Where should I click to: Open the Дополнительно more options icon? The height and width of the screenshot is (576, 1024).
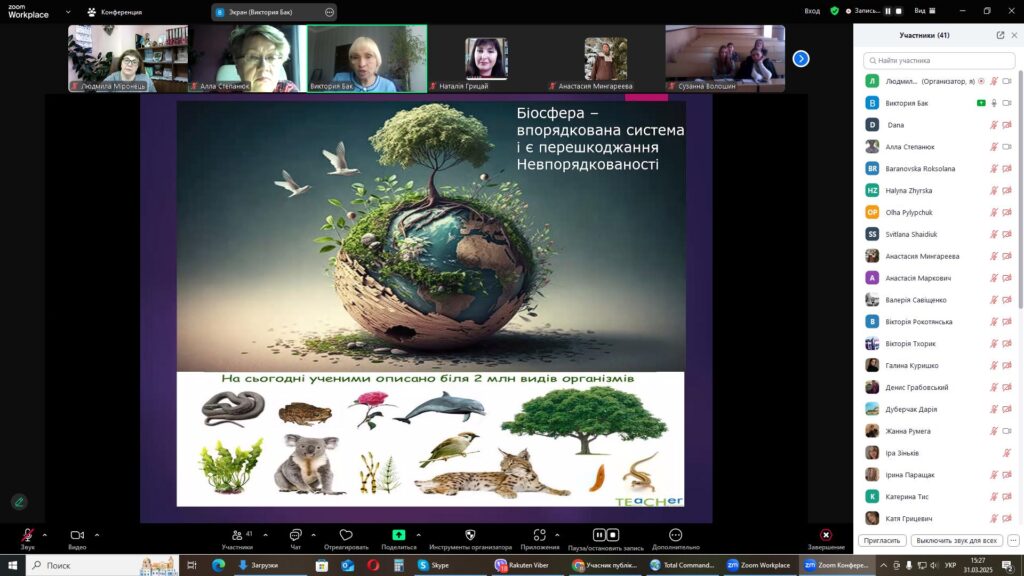pyautogui.click(x=676, y=536)
